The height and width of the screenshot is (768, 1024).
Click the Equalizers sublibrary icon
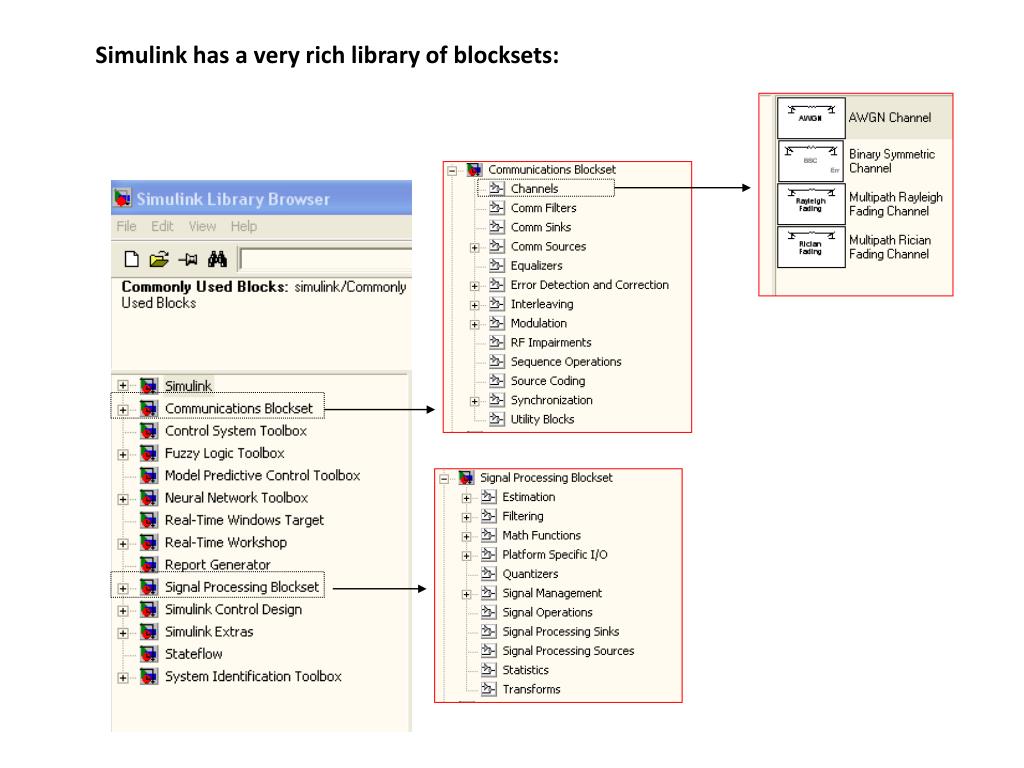pyautogui.click(x=497, y=265)
